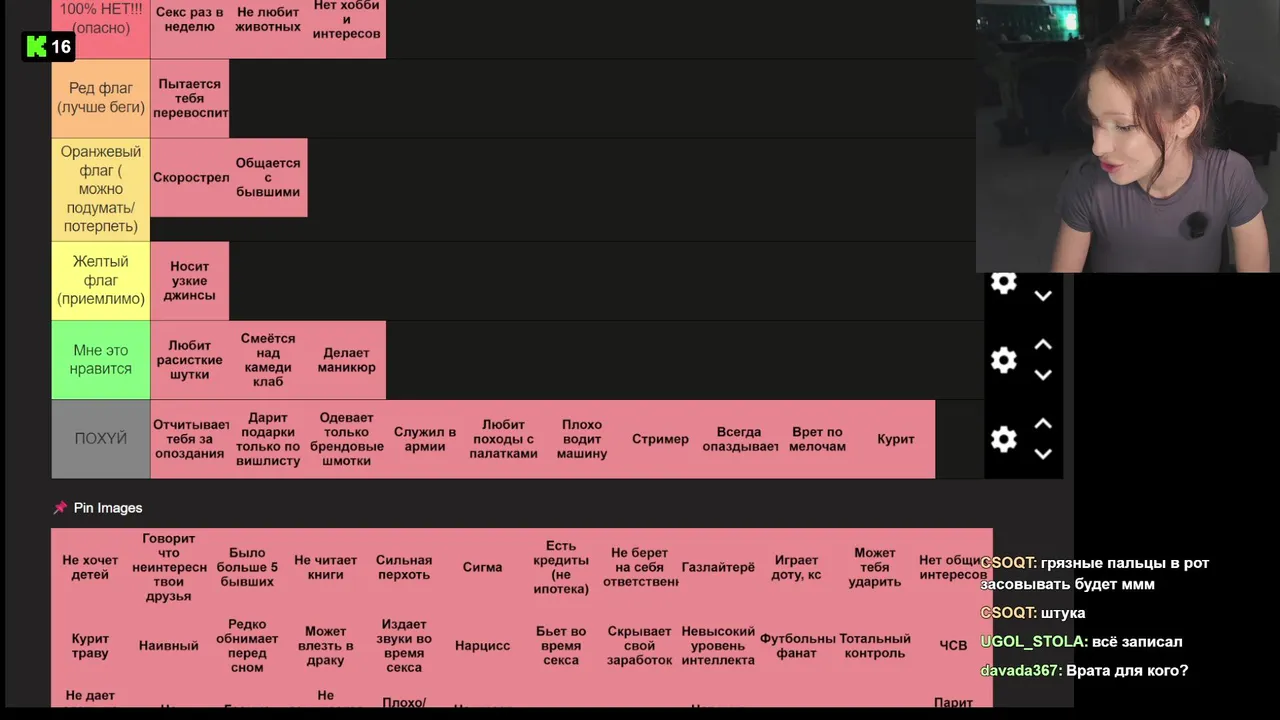Viewport: 1280px width, 720px height.
Task: Pick the Газлайтерё tile
Action: pyautogui.click(x=718, y=567)
